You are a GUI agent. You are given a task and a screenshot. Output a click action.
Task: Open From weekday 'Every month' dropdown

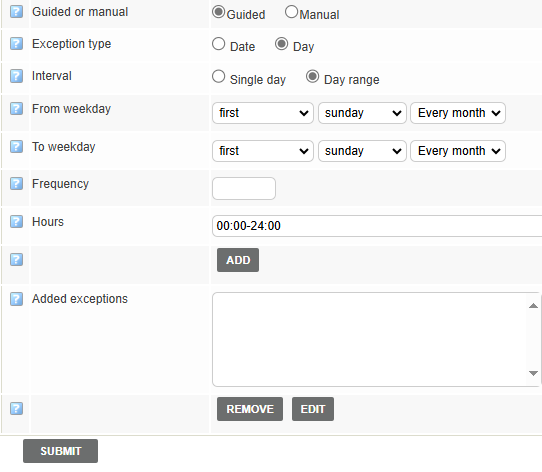(x=458, y=113)
